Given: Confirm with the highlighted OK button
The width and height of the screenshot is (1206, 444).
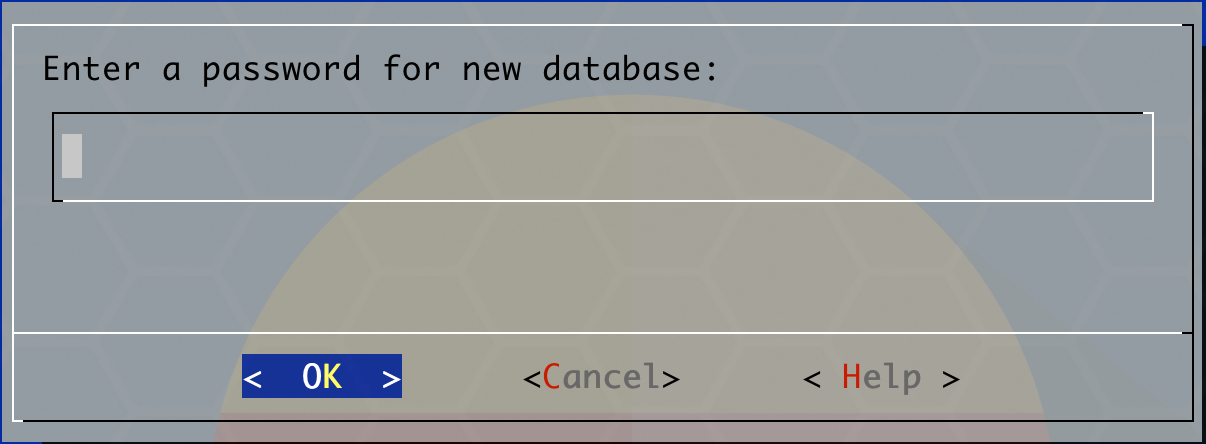Looking at the screenshot, I should click(x=322, y=376).
